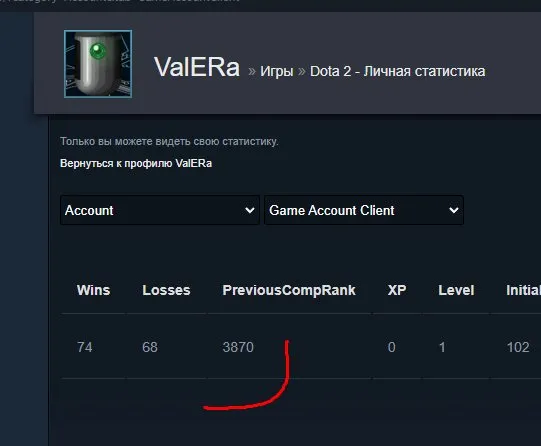This screenshot has width=541, height=446.
Task: Click the chevron arrow on Account dropdown
Action: [x=249, y=210]
